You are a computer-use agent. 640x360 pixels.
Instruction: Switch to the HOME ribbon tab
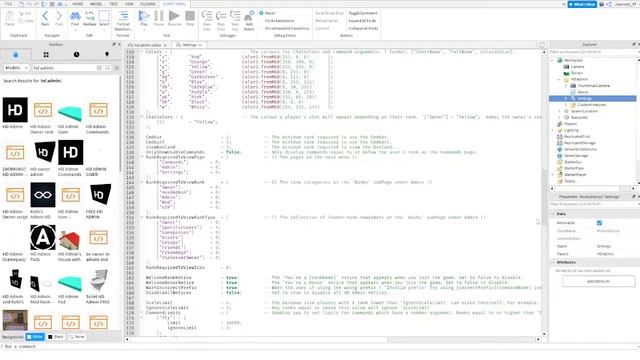(x=78, y=4)
